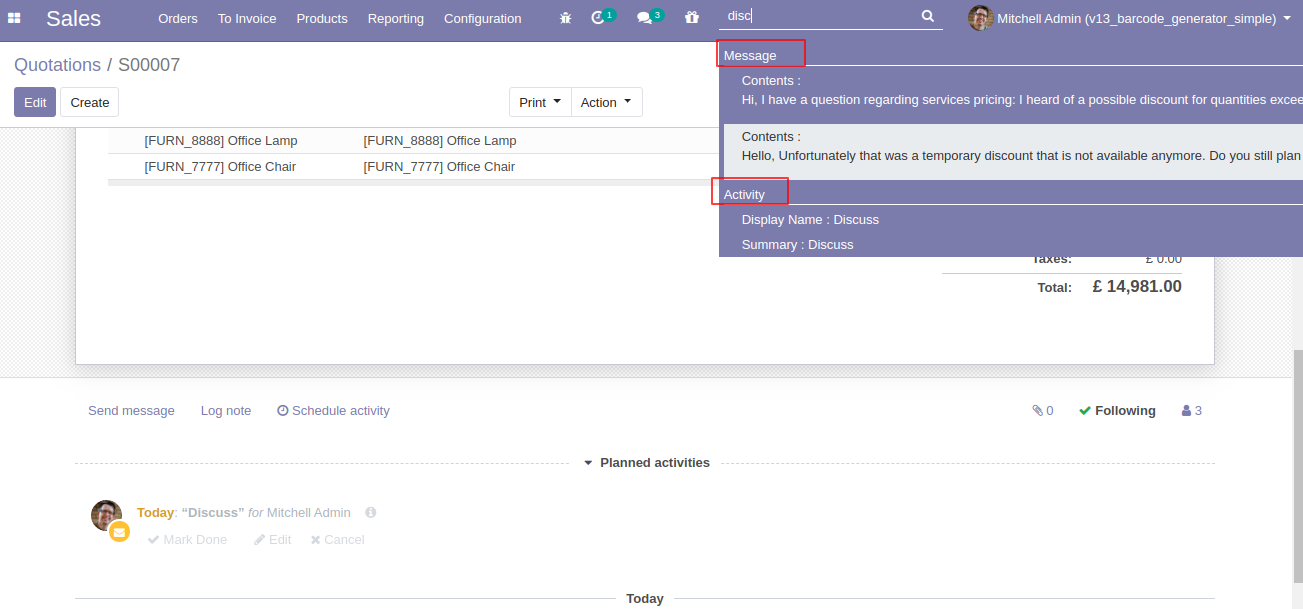Open the conversations chat bubble icon
Viewport: 1303px width, 609px height.
pyautogui.click(x=645, y=18)
